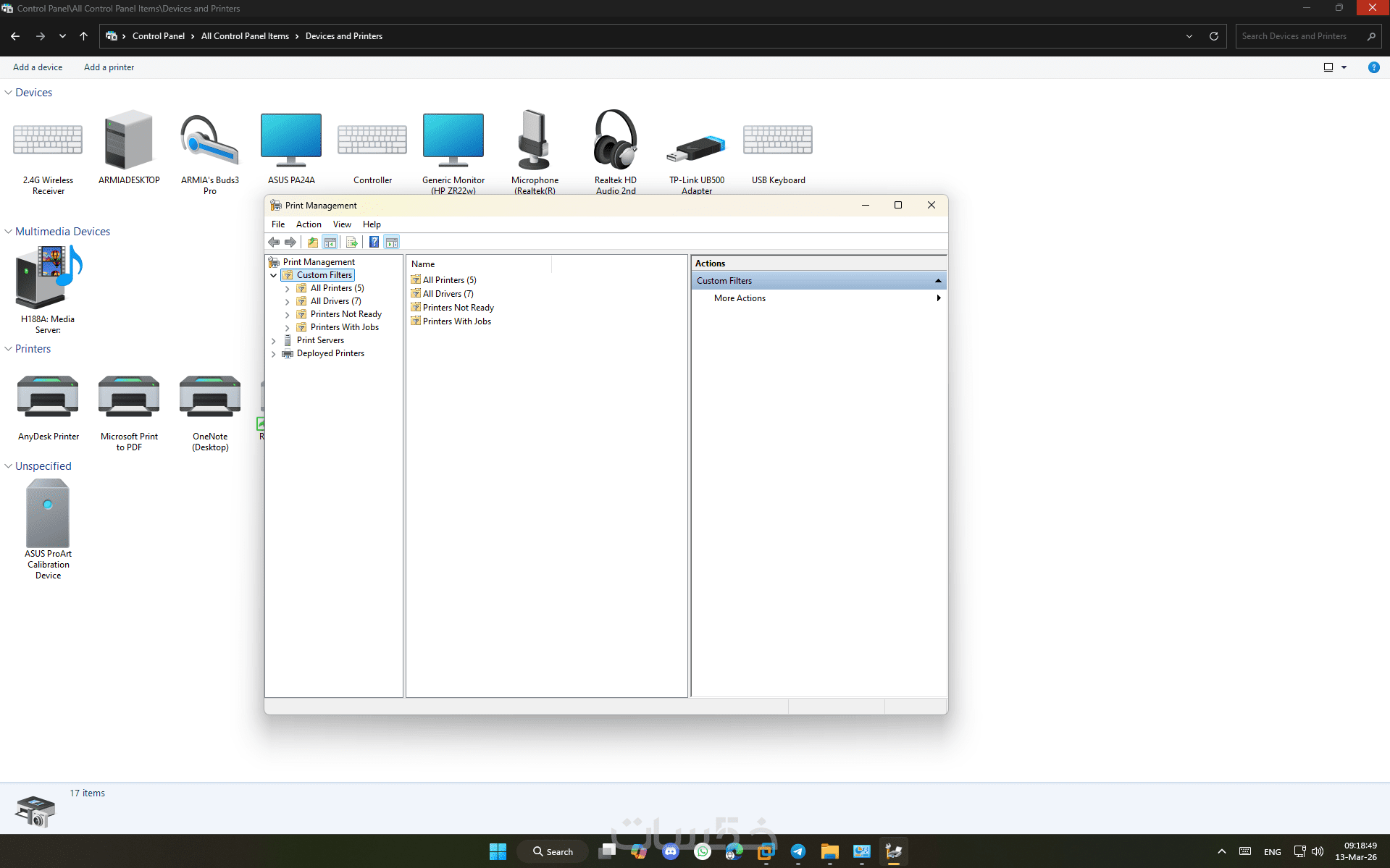Select Print Management root in the tree
Viewport: 1390px width, 868px height.
(x=319, y=262)
